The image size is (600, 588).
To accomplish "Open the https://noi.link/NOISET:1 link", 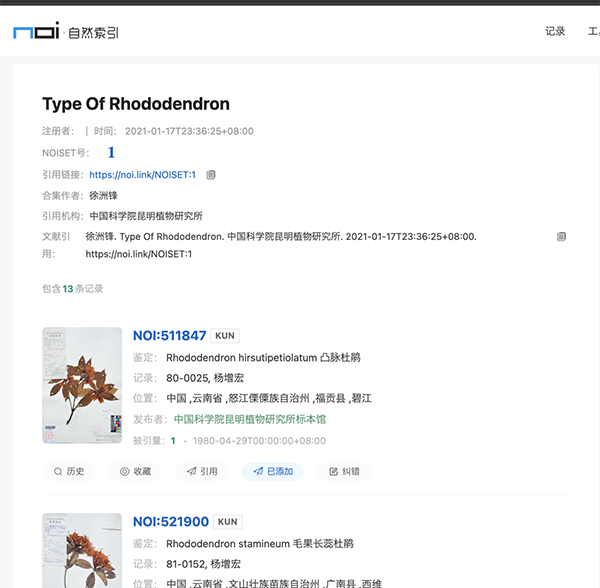I will (142, 175).
